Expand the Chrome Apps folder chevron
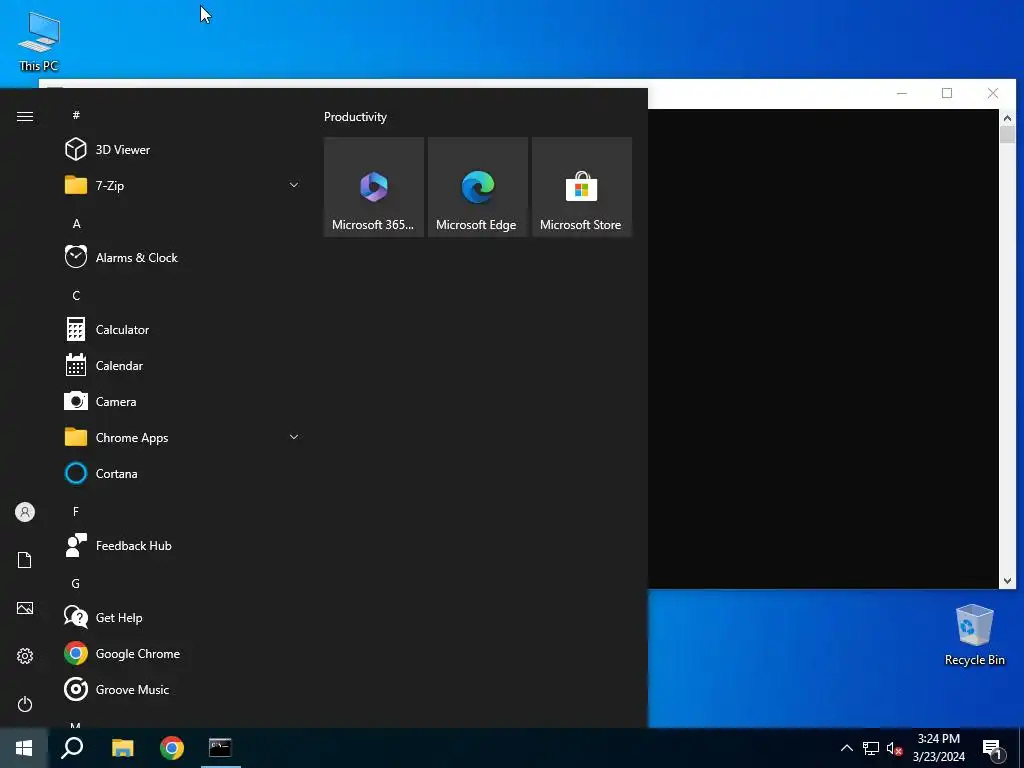This screenshot has height=768, width=1024. coord(294,437)
